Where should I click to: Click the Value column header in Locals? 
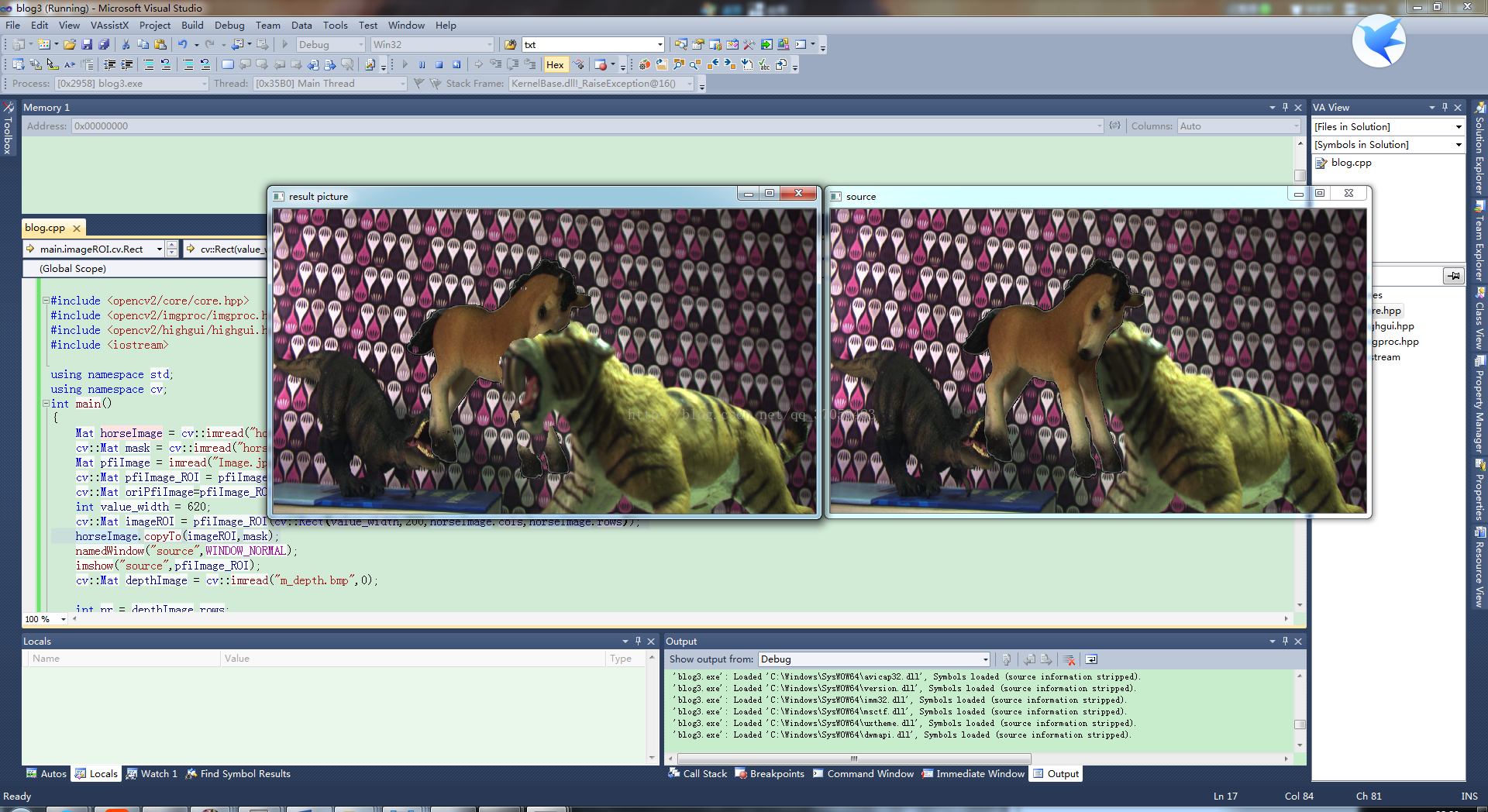click(x=412, y=659)
